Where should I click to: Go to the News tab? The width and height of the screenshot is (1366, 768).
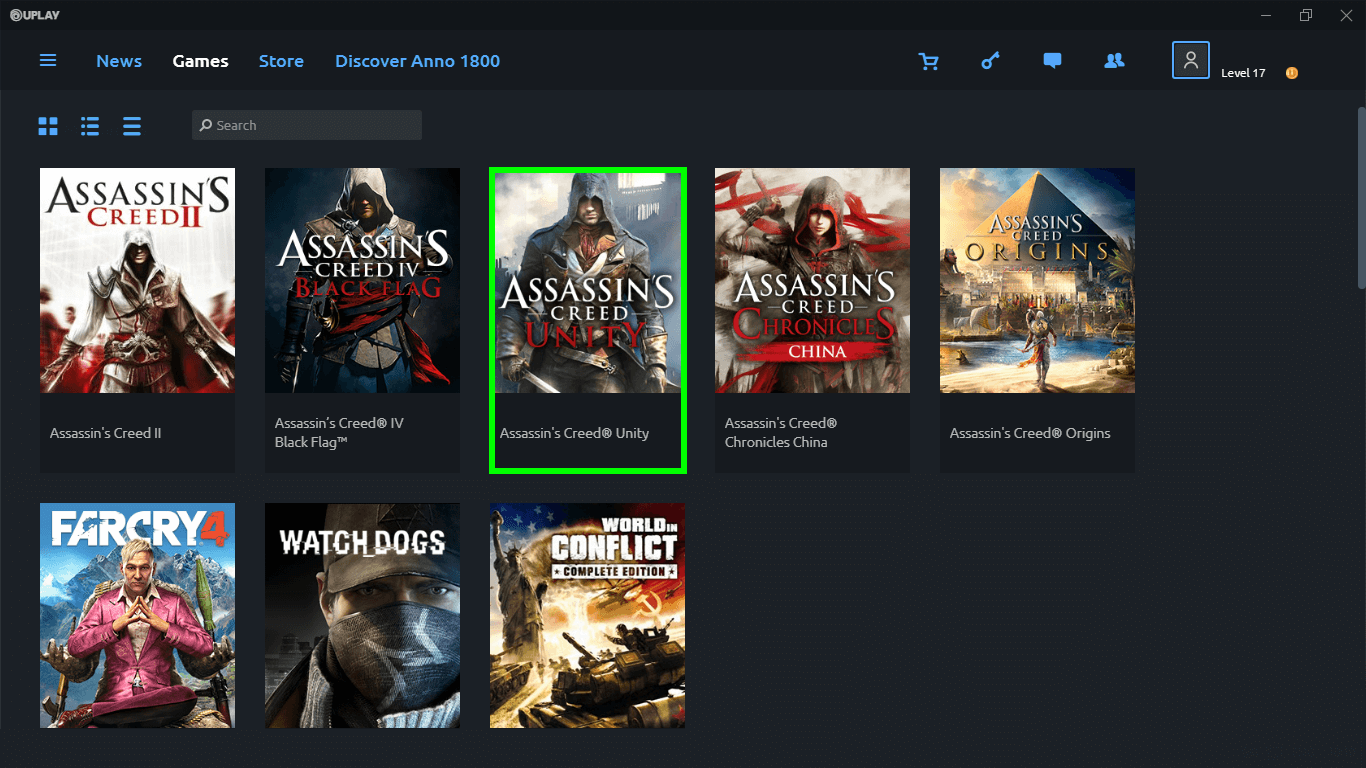pyautogui.click(x=119, y=61)
